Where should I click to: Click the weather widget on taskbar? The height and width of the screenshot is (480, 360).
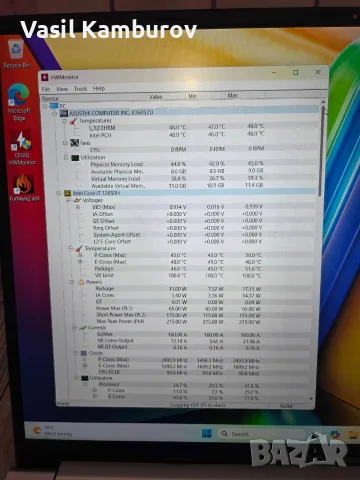click(53, 431)
